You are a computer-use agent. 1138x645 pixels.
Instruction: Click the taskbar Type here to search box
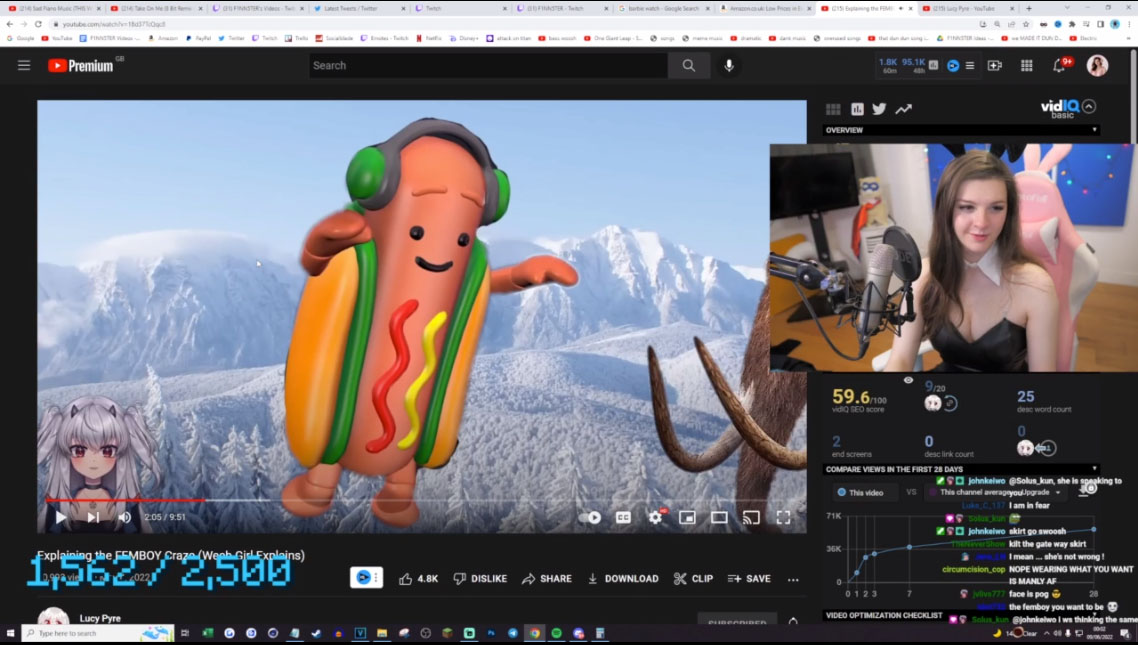click(98, 633)
